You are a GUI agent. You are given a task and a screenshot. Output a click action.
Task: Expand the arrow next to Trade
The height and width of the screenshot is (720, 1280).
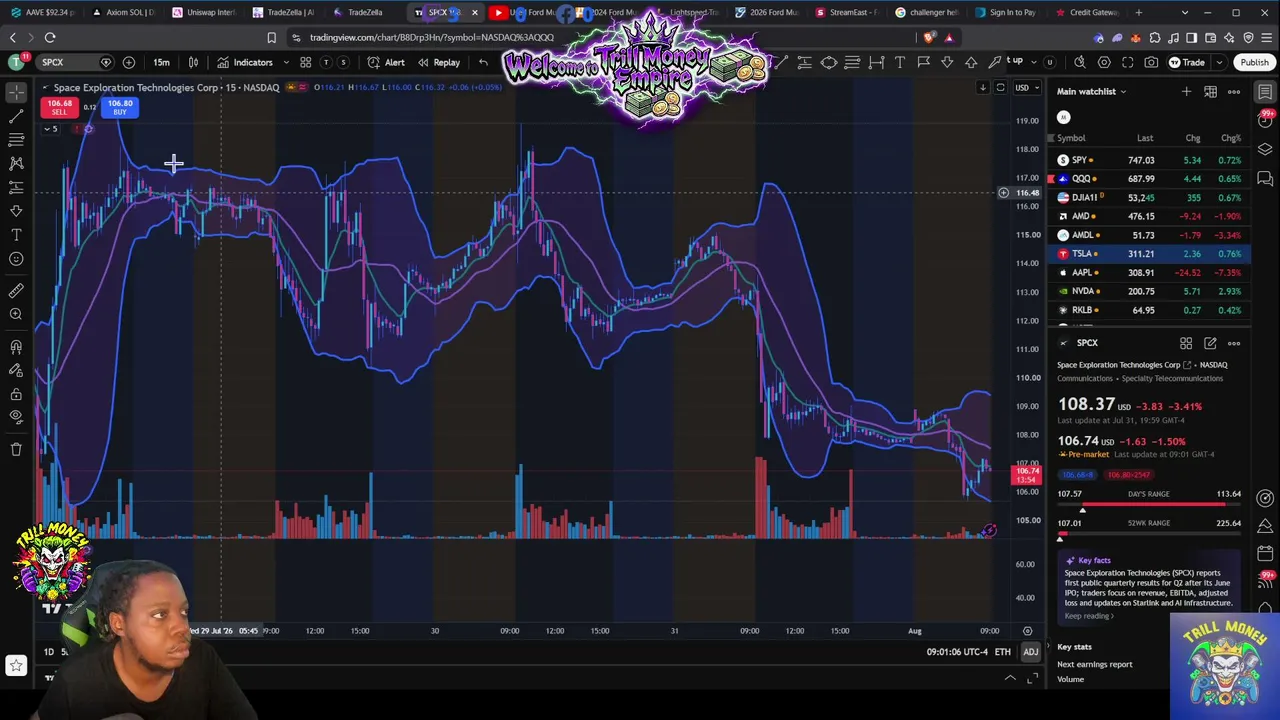(x=1220, y=62)
